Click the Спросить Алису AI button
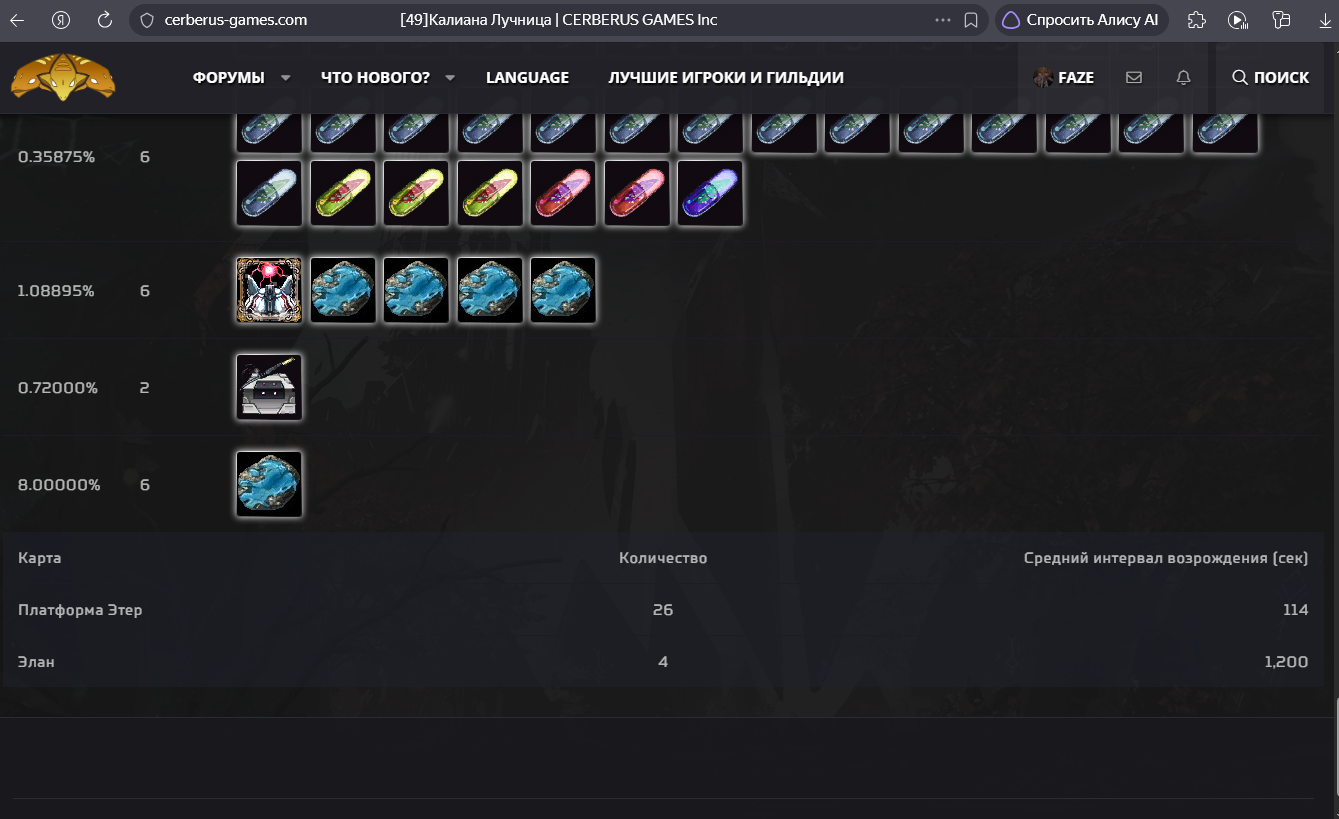The width and height of the screenshot is (1339, 819). coord(1082,20)
